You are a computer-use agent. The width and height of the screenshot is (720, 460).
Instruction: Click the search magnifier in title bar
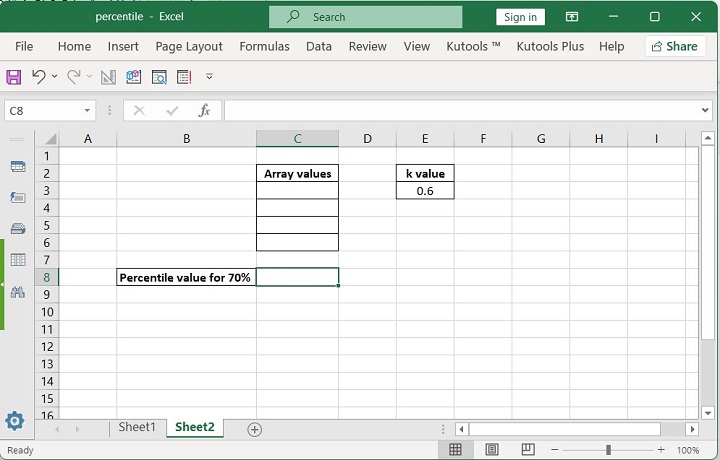click(293, 17)
